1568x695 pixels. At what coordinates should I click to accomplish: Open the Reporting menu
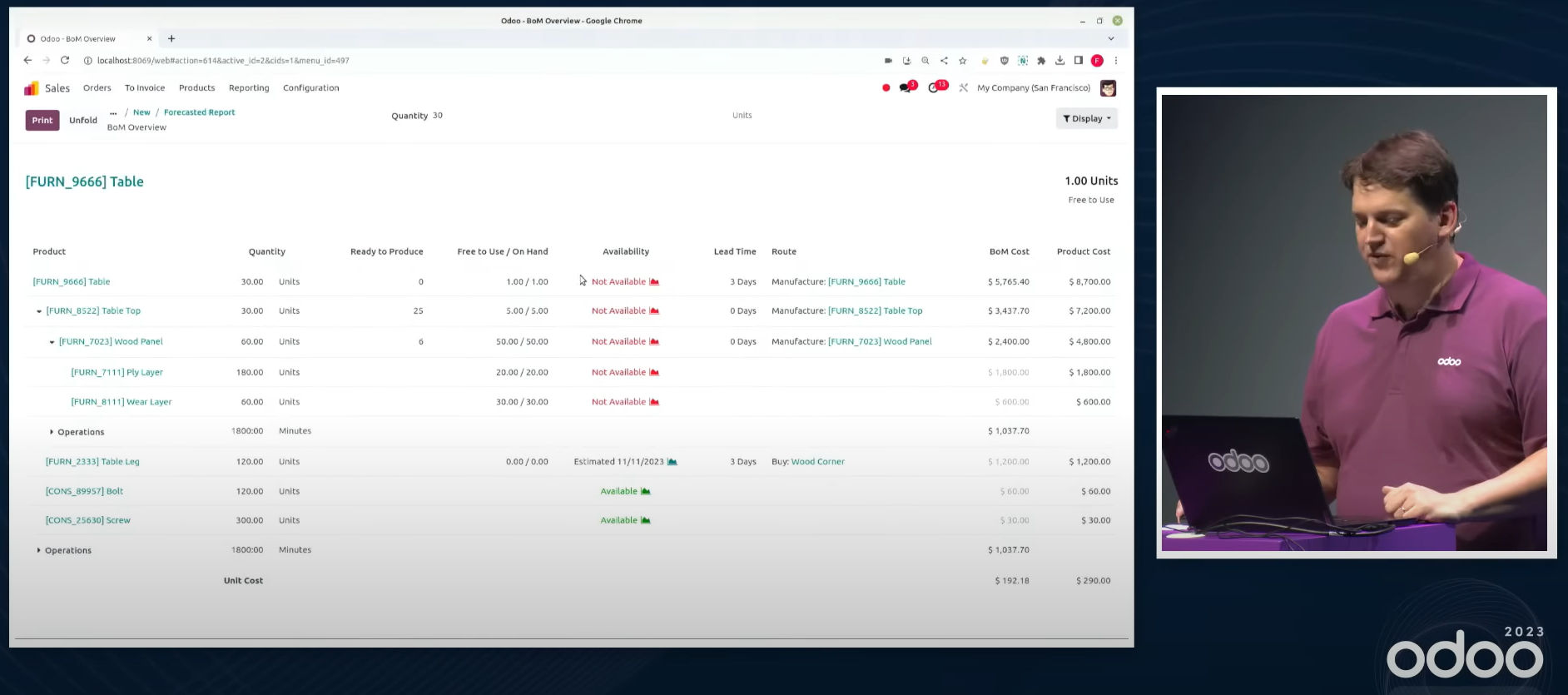click(249, 88)
